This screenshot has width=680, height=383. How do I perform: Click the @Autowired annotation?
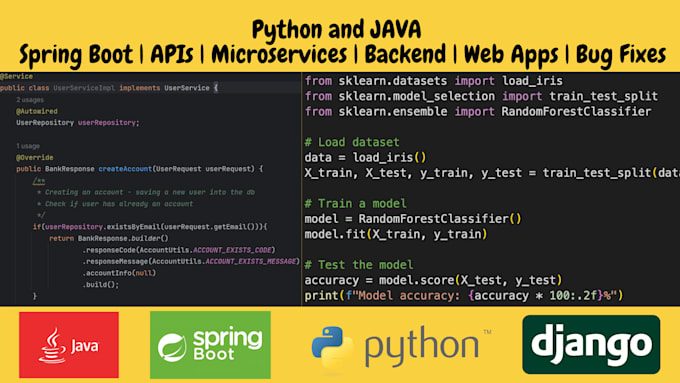coord(37,111)
